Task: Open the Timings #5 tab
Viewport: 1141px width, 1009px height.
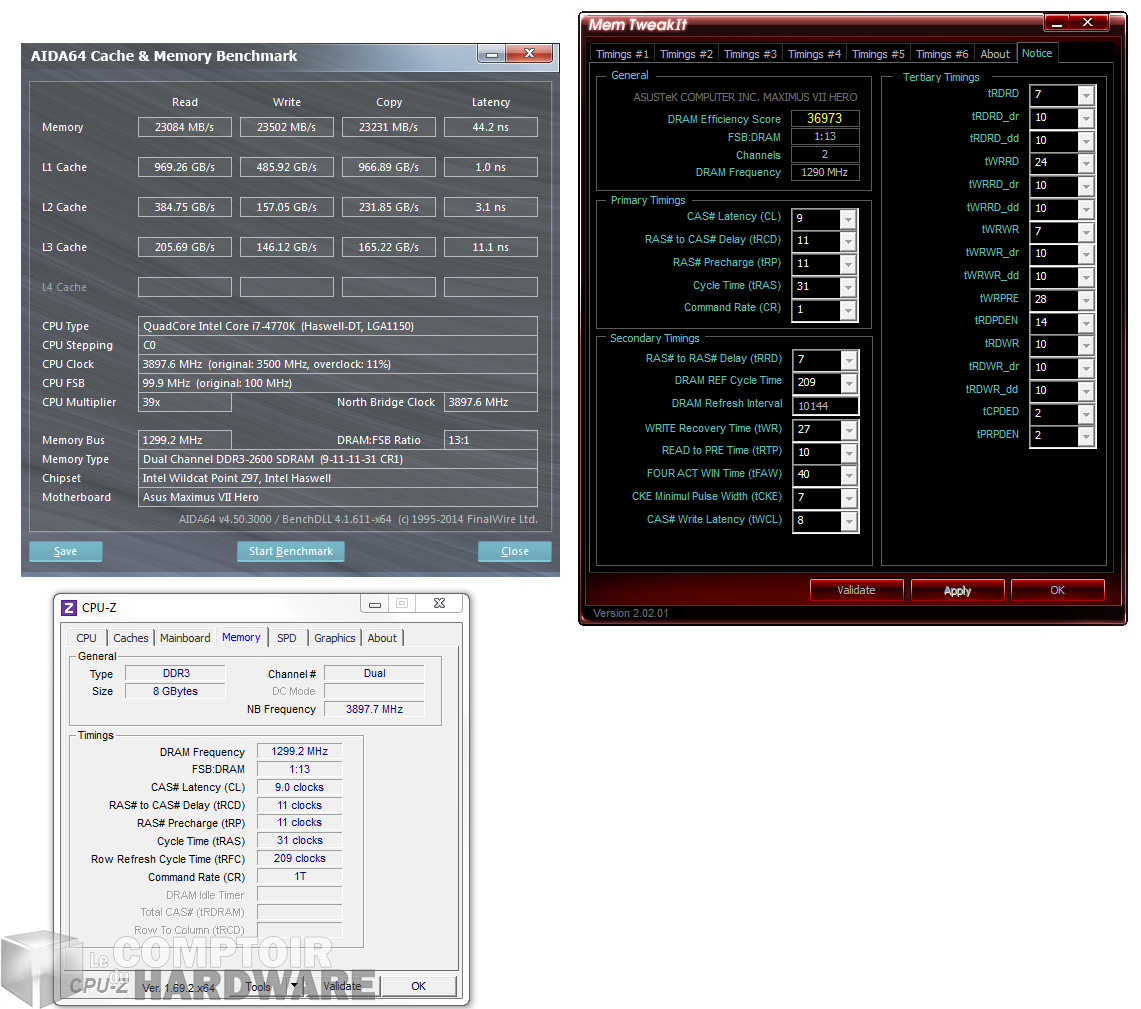Action: pyautogui.click(x=878, y=54)
